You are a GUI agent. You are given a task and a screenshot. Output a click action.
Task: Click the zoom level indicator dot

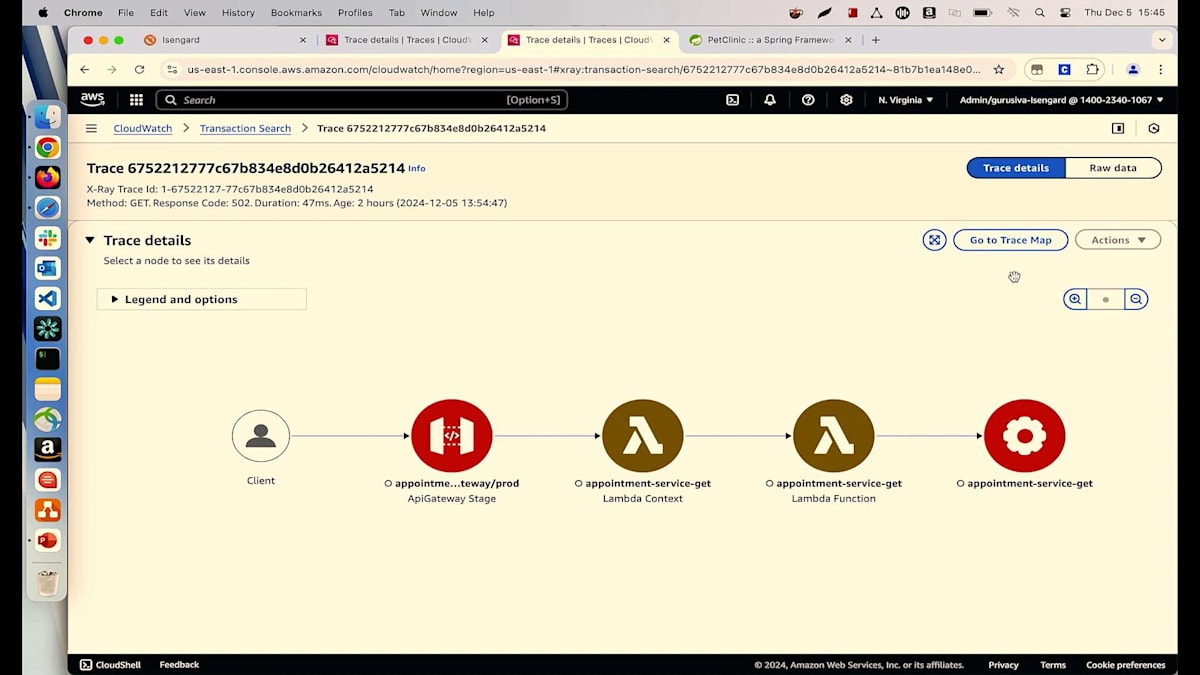[1105, 299]
